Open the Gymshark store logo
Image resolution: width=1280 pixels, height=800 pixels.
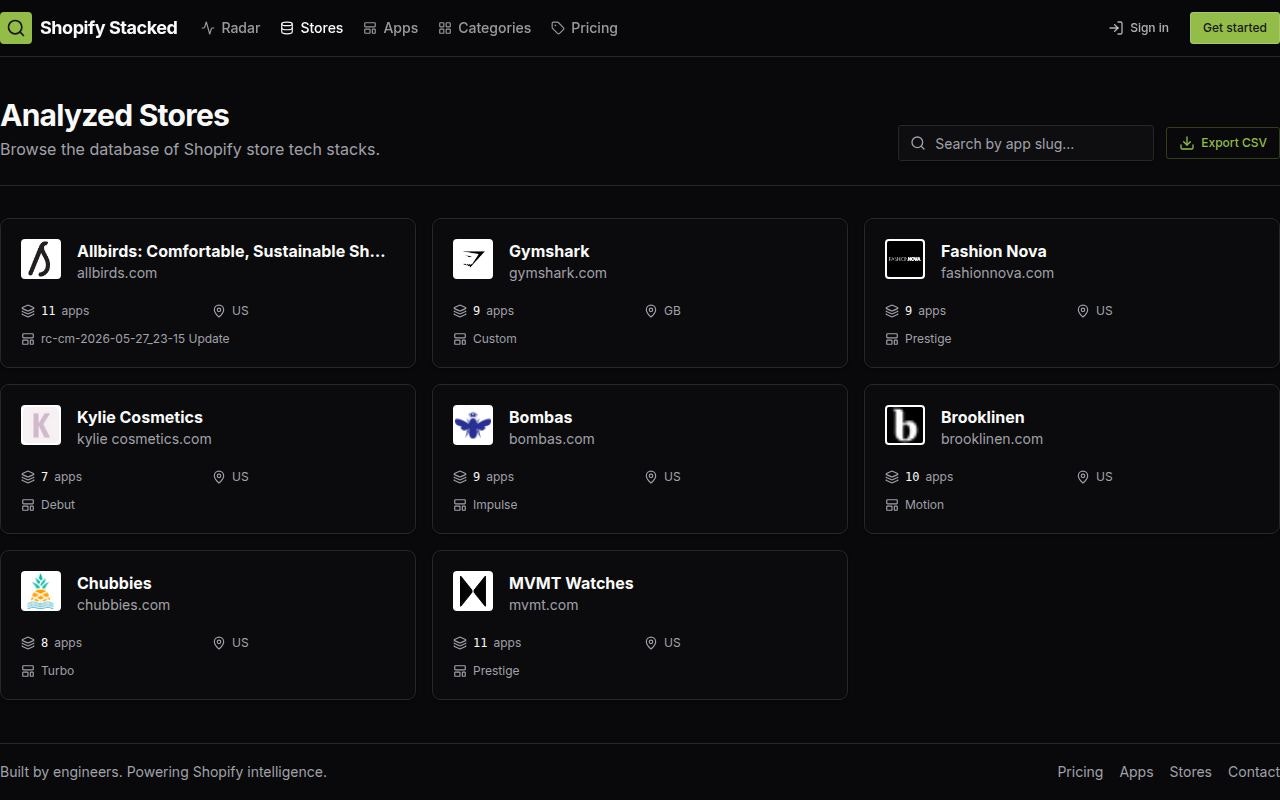click(x=473, y=259)
